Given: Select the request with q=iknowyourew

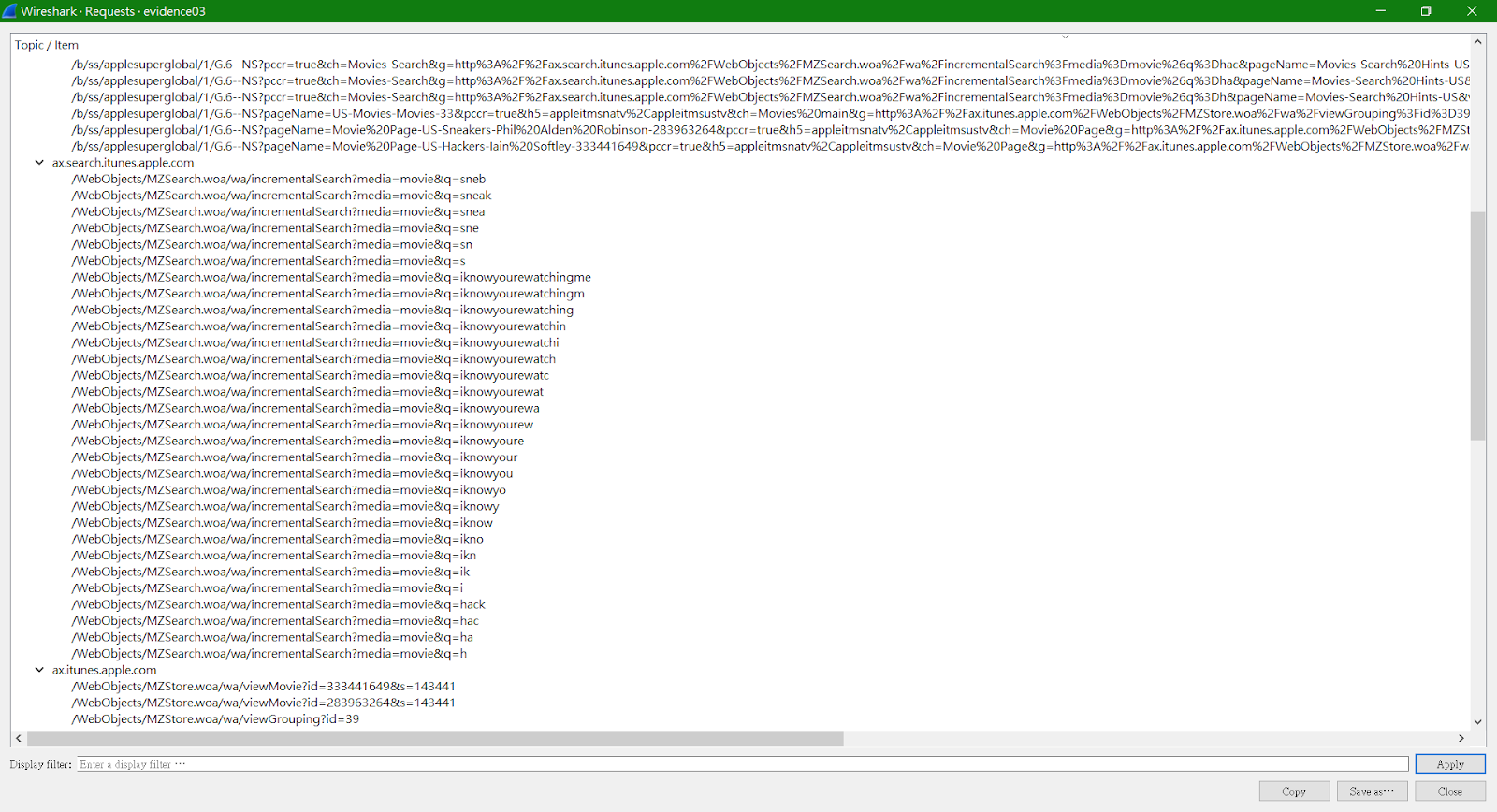Looking at the screenshot, I should (303, 425).
